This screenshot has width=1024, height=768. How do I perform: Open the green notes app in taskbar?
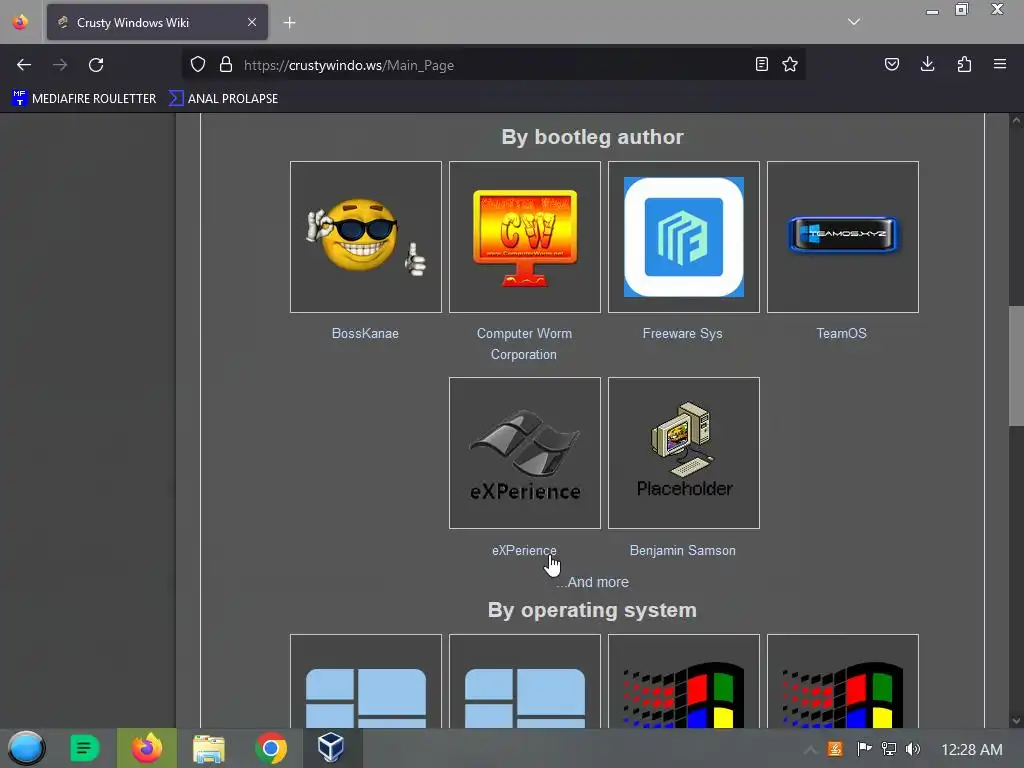pos(84,748)
